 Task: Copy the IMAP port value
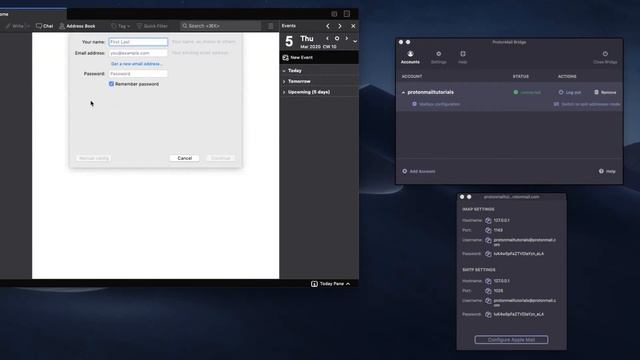click(x=488, y=230)
